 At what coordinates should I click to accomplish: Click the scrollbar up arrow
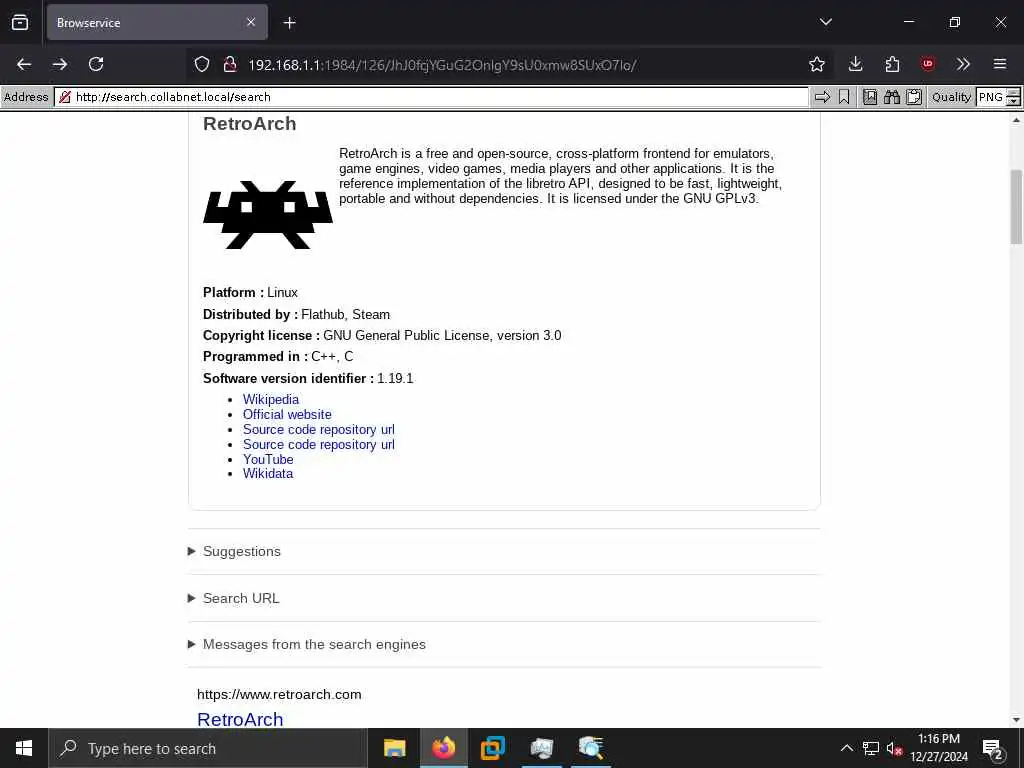(x=1016, y=120)
